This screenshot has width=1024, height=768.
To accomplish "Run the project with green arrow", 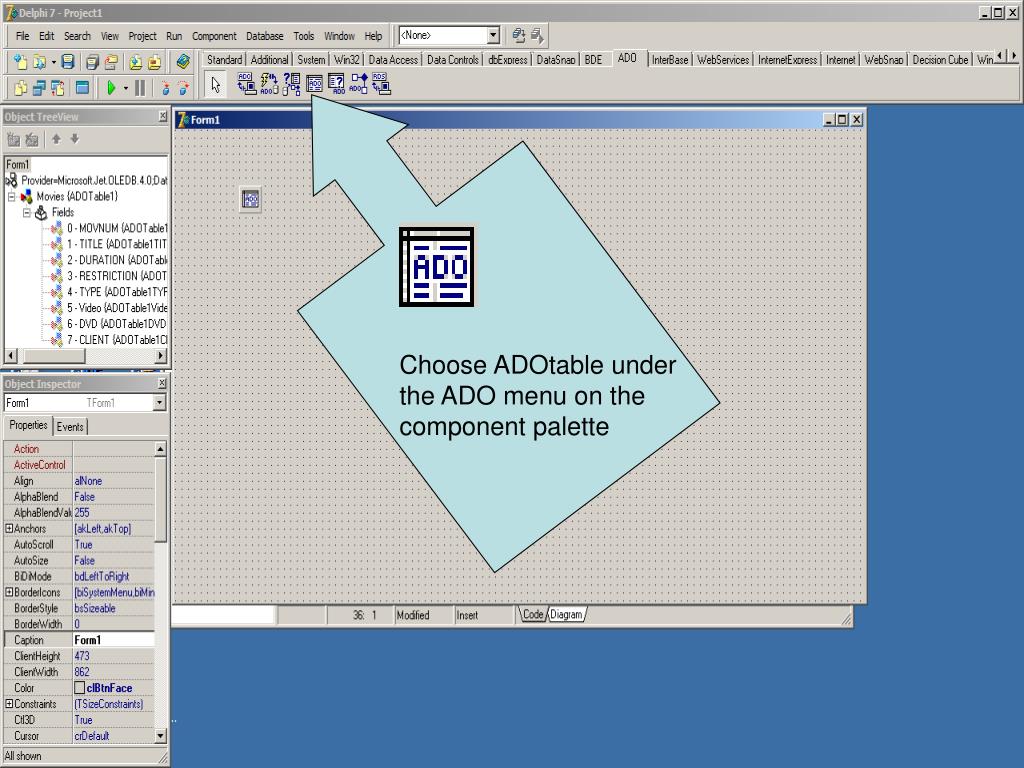I will click(x=111, y=88).
